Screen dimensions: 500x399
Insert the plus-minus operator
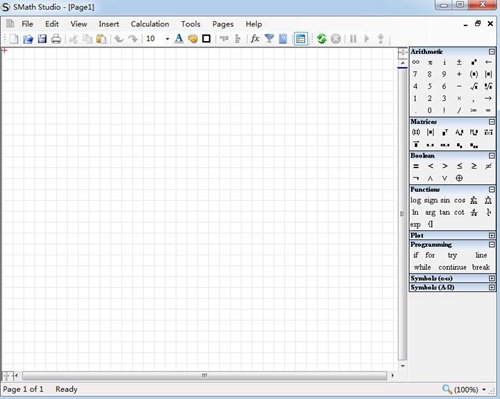459,62
